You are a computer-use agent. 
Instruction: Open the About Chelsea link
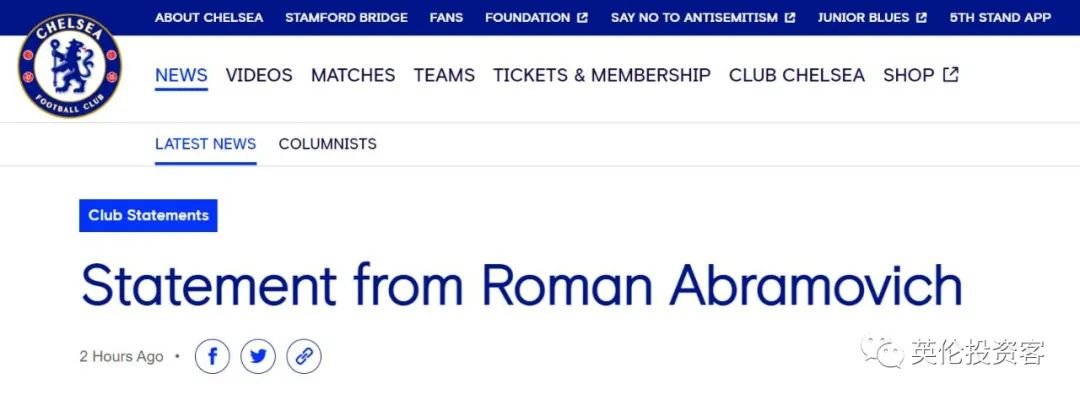(x=209, y=18)
